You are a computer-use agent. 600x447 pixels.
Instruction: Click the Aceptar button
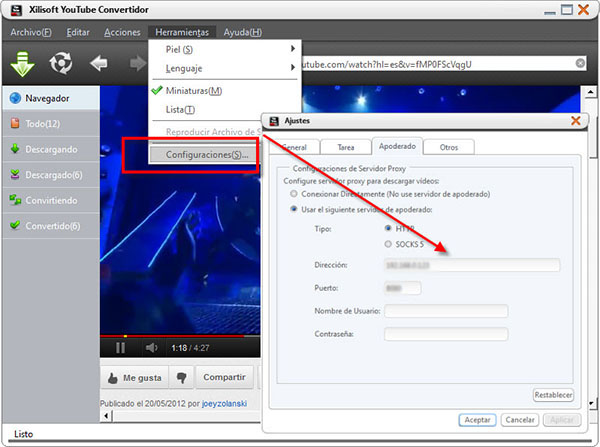(477, 420)
